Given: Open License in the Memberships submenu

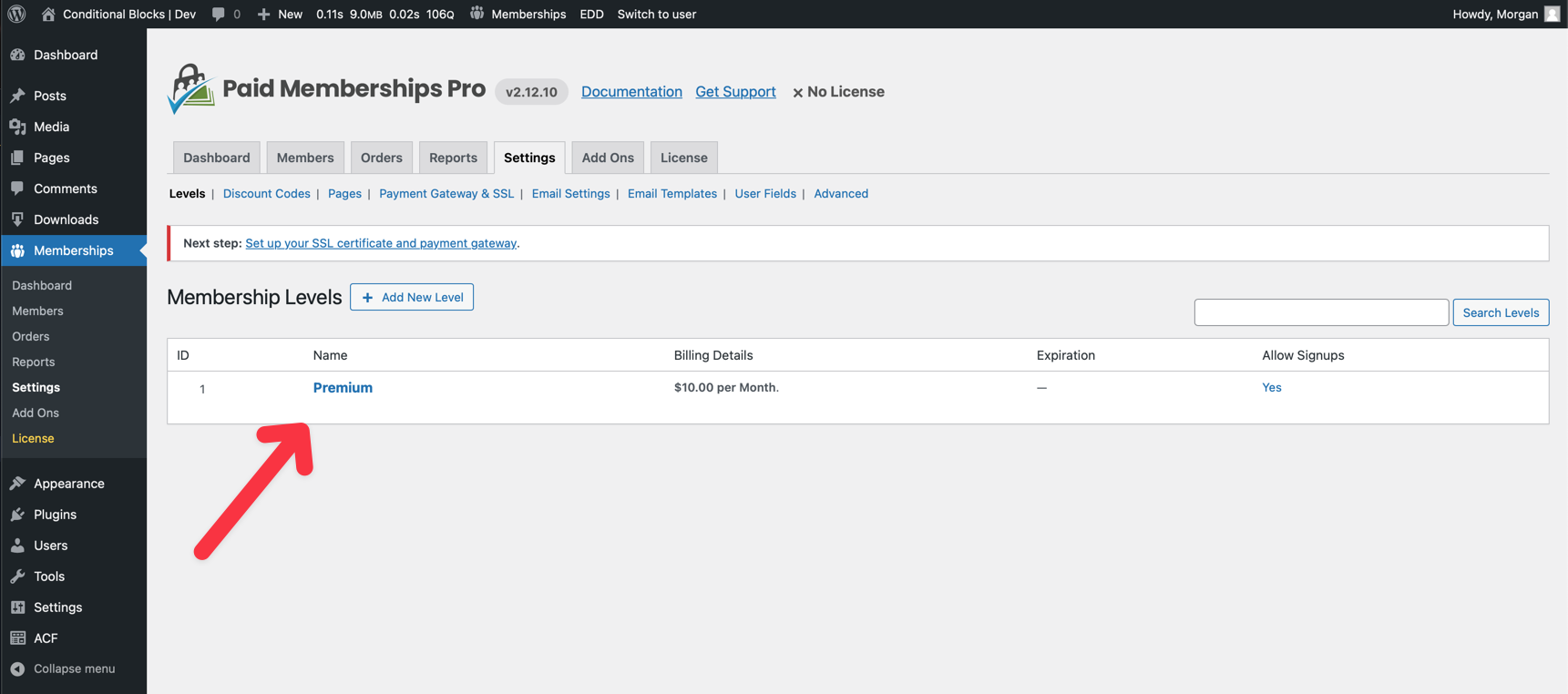Looking at the screenshot, I should pyautogui.click(x=33, y=438).
